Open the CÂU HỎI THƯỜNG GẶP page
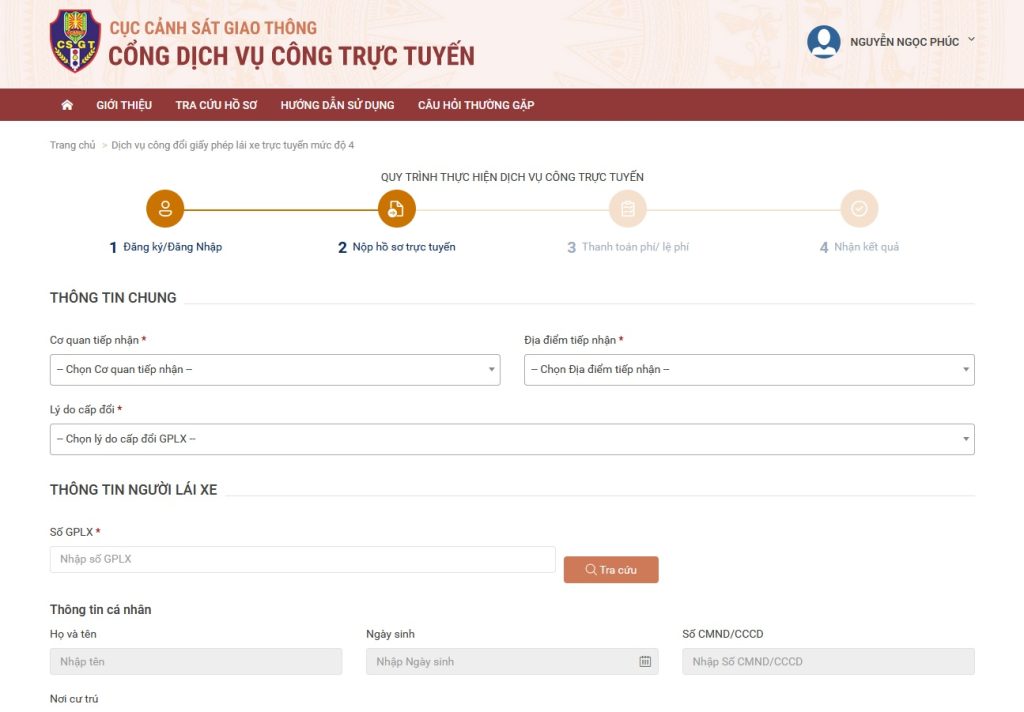The height and width of the screenshot is (712, 1024). click(x=477, y=104)
